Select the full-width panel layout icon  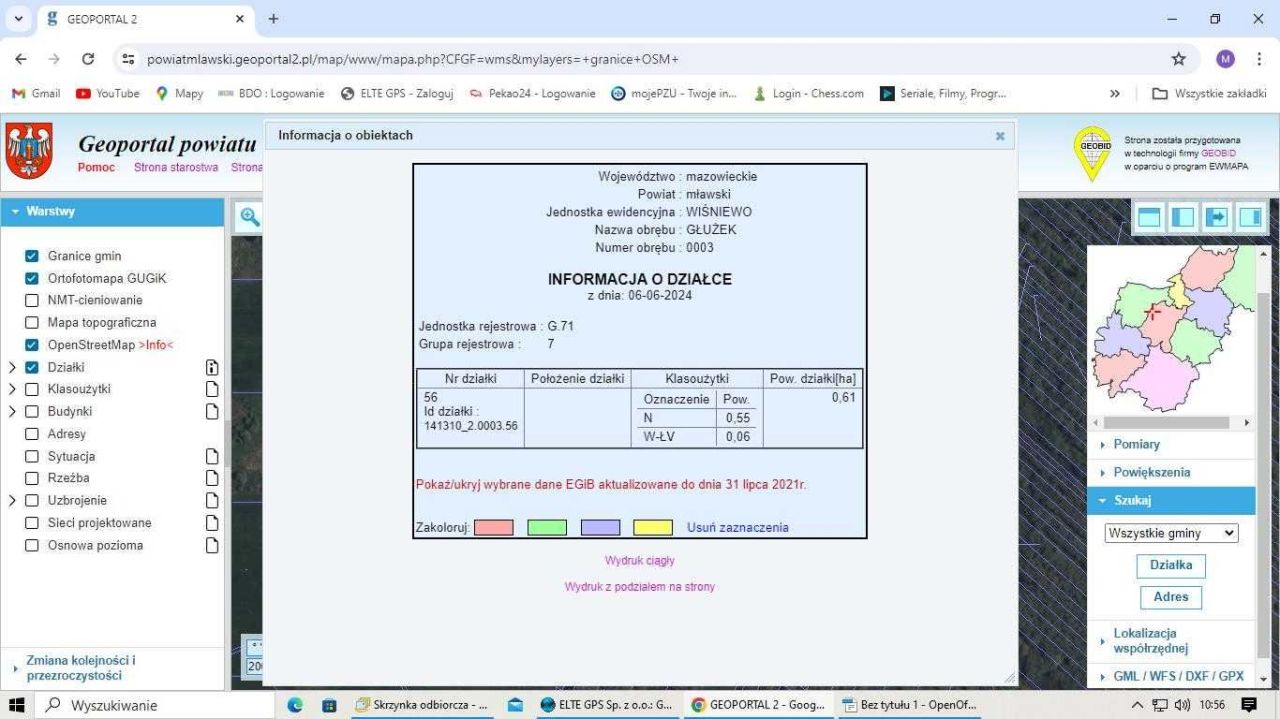1149,217
